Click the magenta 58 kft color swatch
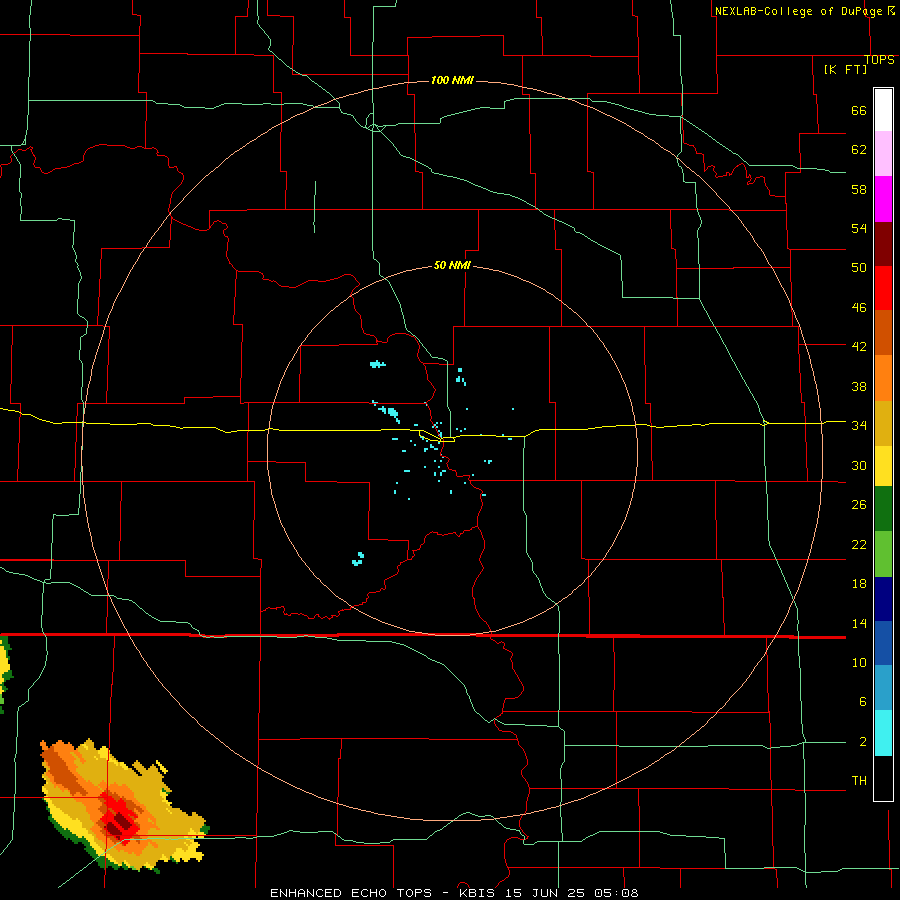Image resolution: width=900 pixels, height=900 pixels. click(x=883, y=199)
